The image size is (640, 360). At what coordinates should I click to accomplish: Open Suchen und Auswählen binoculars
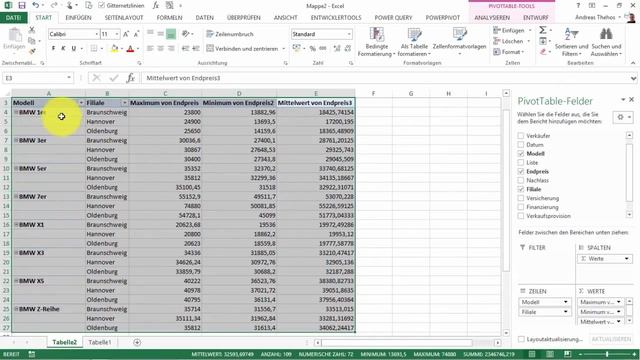click(606, 42)
